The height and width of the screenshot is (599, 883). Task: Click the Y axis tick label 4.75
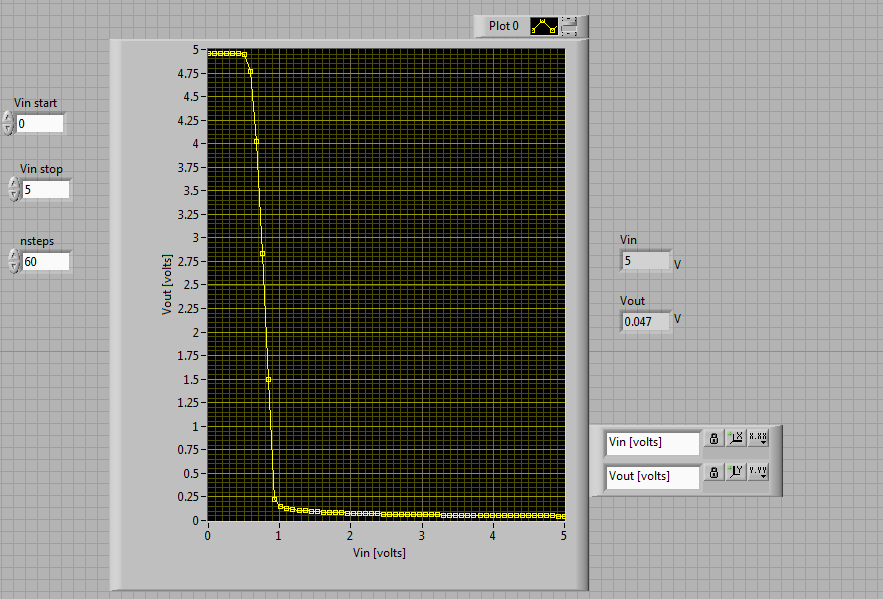[x=188, y=73]
